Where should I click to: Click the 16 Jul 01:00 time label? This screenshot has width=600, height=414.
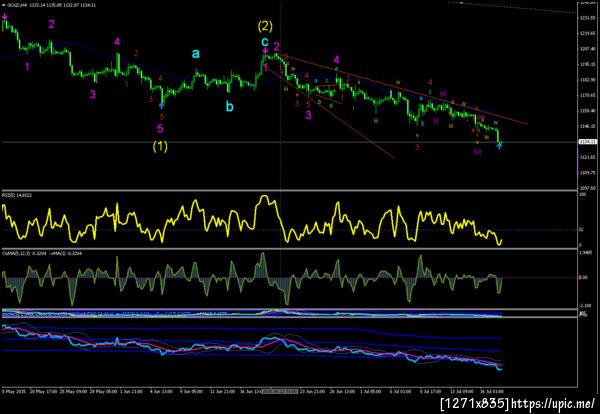pyautogui.click(x=492, y=392)
